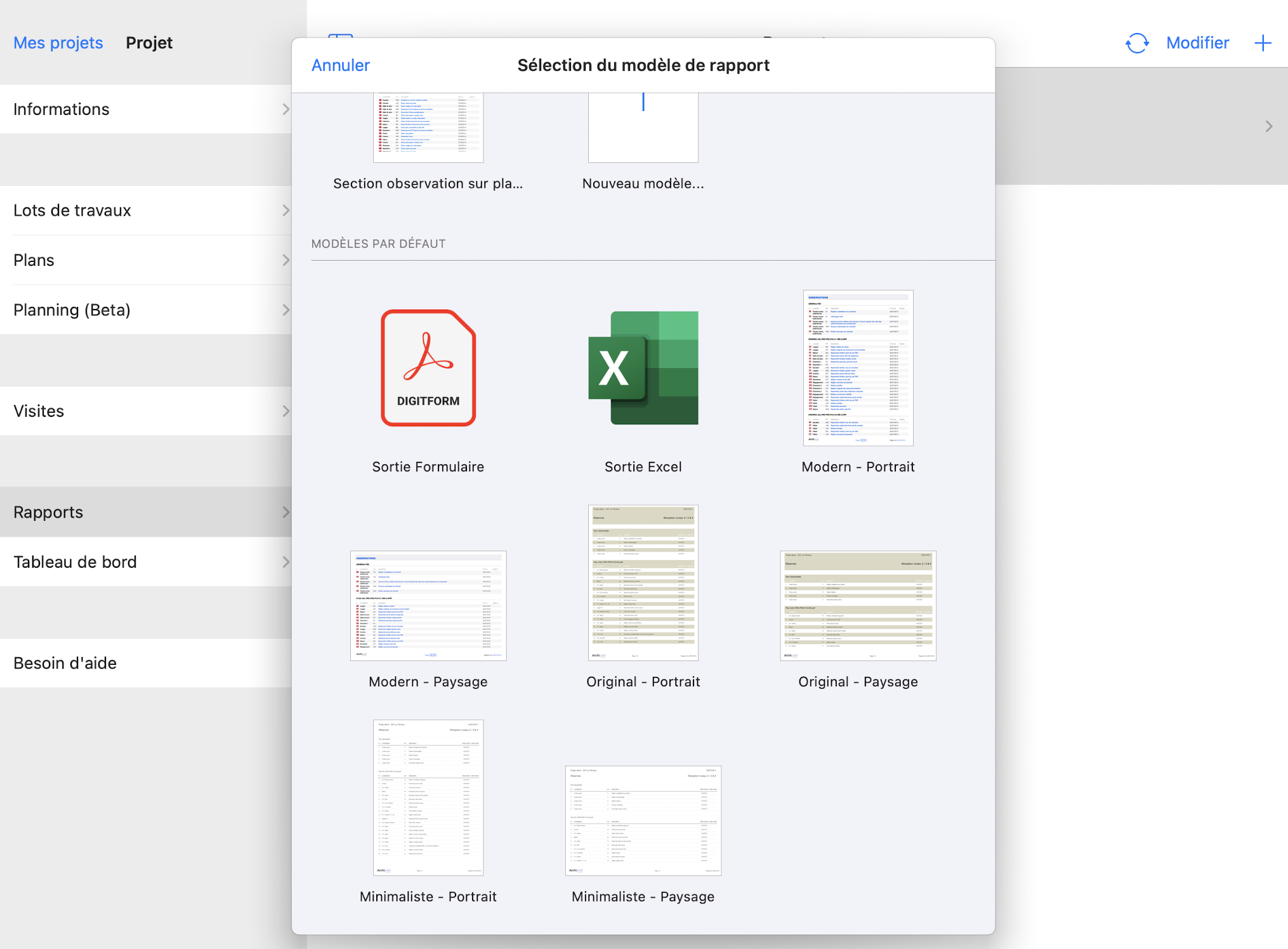Select the Original - Paysage template thumbnail
This screenshot has width=1288, height=949.
(858, 606)
